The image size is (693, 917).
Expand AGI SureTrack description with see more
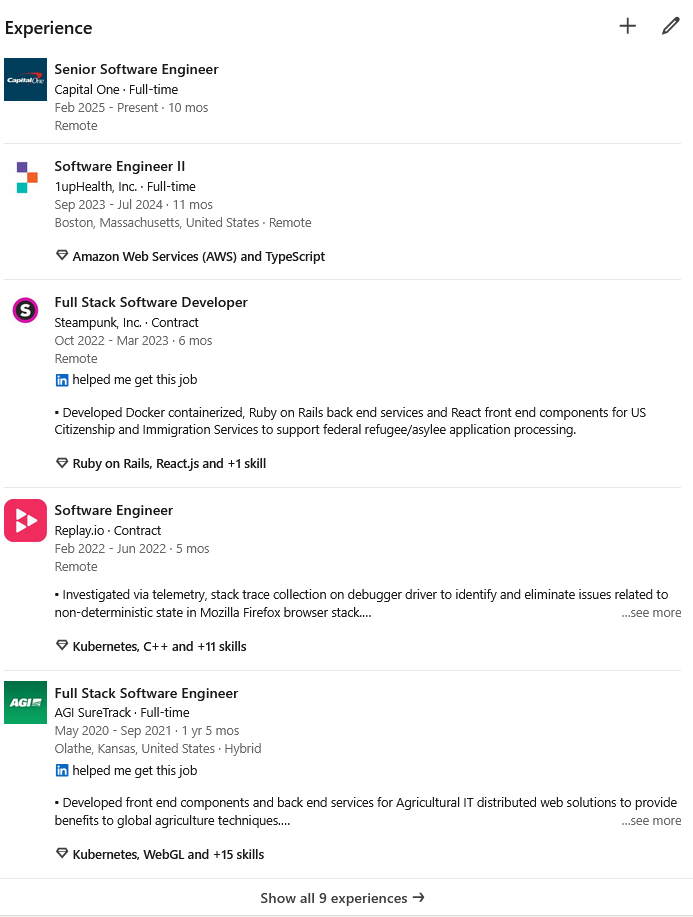pyautogui.click(x=651, y=821)
